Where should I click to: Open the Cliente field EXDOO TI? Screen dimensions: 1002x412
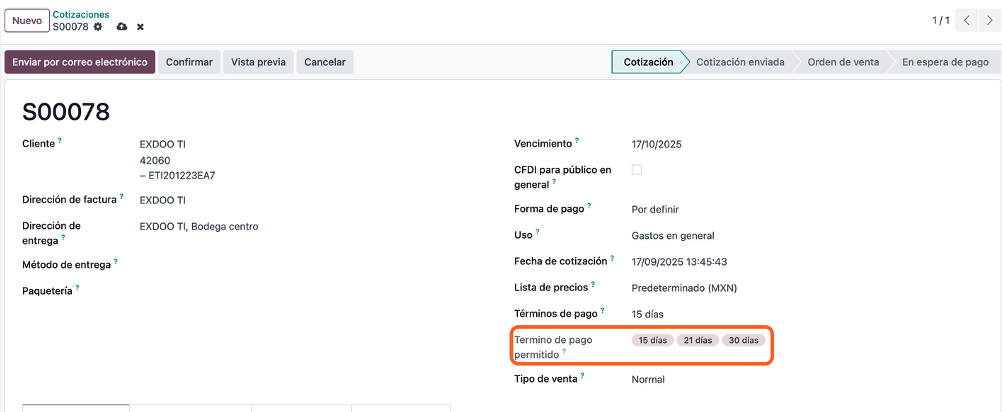pyautogui.click(x=162, y=144)
